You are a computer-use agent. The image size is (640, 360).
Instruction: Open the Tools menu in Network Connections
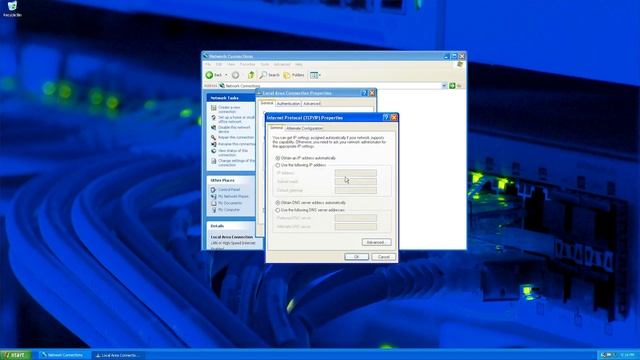click(x=265, y=64)
